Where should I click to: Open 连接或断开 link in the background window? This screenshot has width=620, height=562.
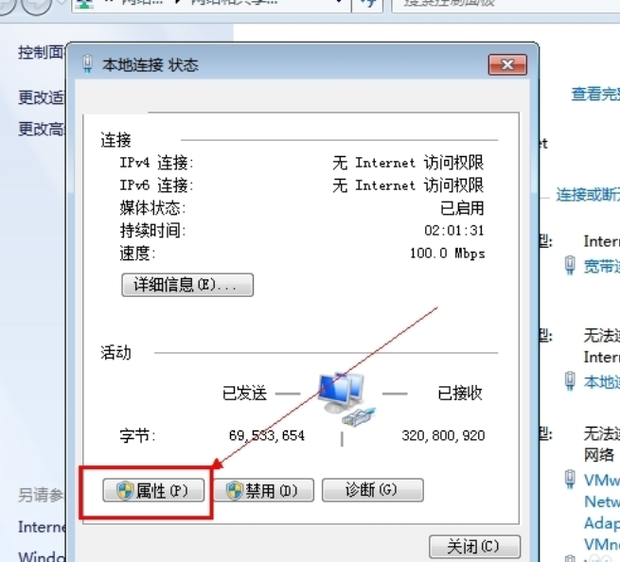pos(588,195)
